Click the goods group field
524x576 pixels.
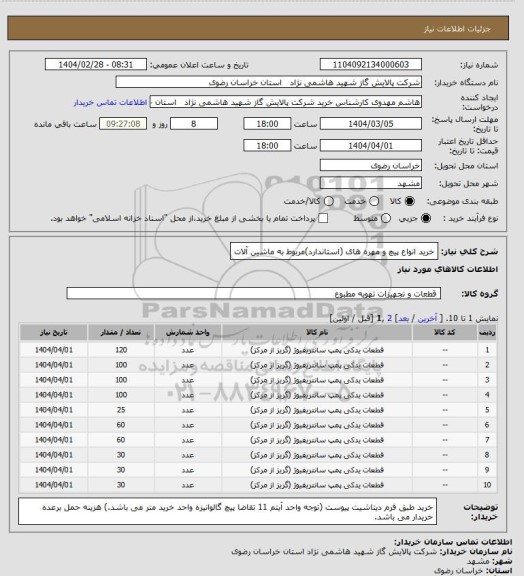point(254,294)
